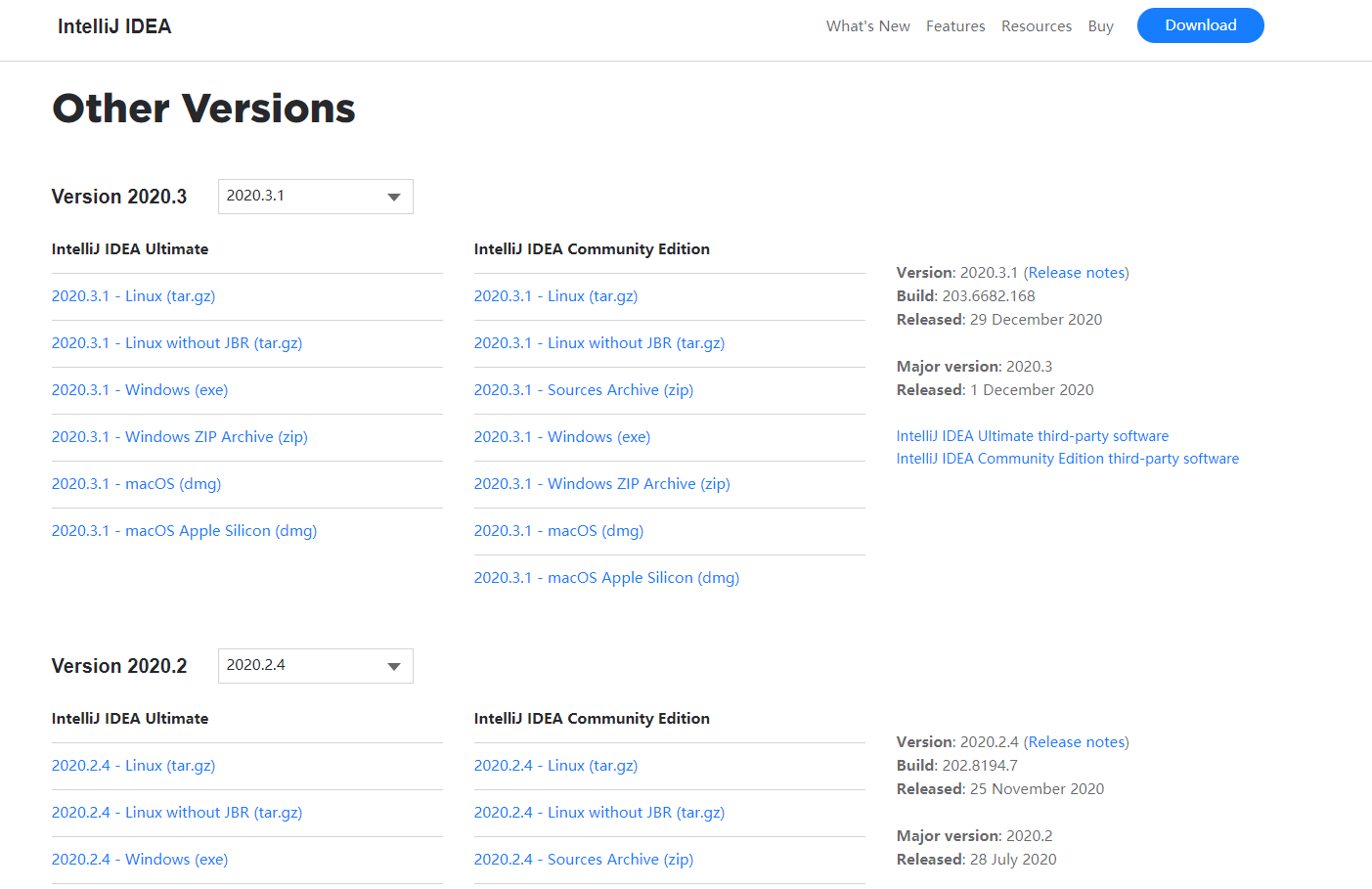The image size is (1372, 889).
Task: Click the IntelliJ IDEA logo text
Action: [114, 26]
